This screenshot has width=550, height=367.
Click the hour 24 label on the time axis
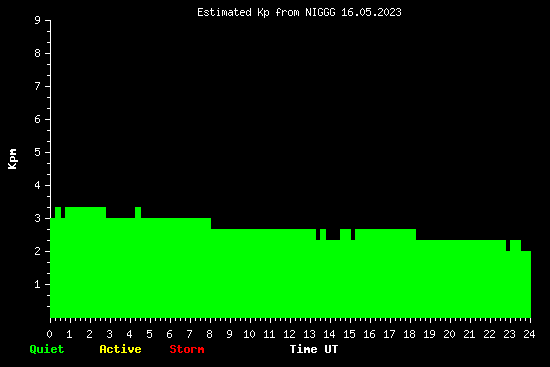coord(529,334)
